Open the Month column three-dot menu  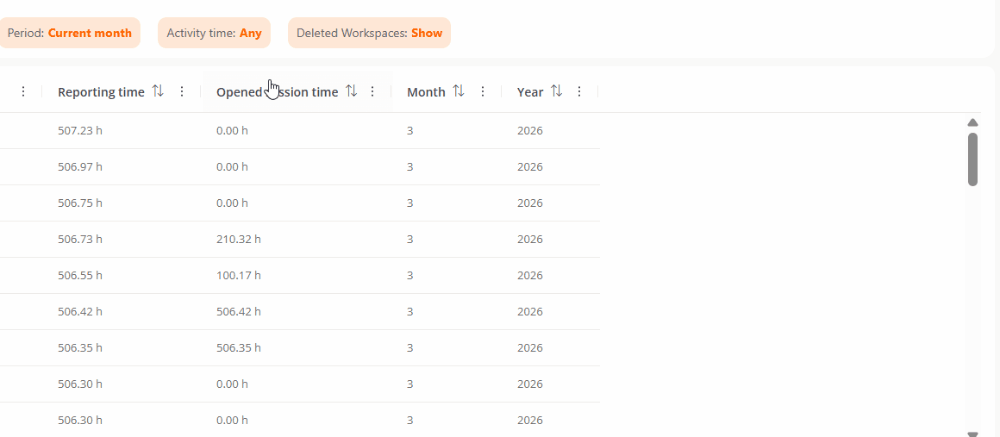pyautogui.click(x=483, y=91)
